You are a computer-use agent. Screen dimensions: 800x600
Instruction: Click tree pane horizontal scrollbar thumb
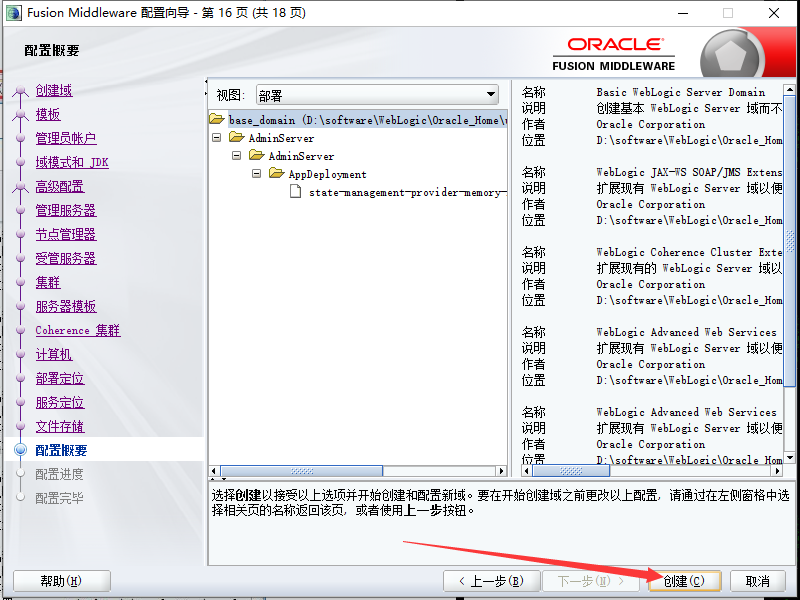302,471
